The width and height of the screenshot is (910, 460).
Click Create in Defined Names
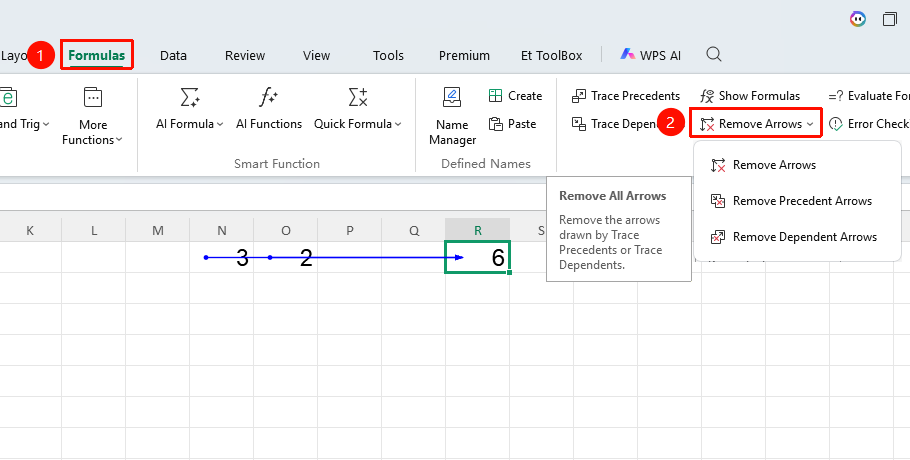515,96
